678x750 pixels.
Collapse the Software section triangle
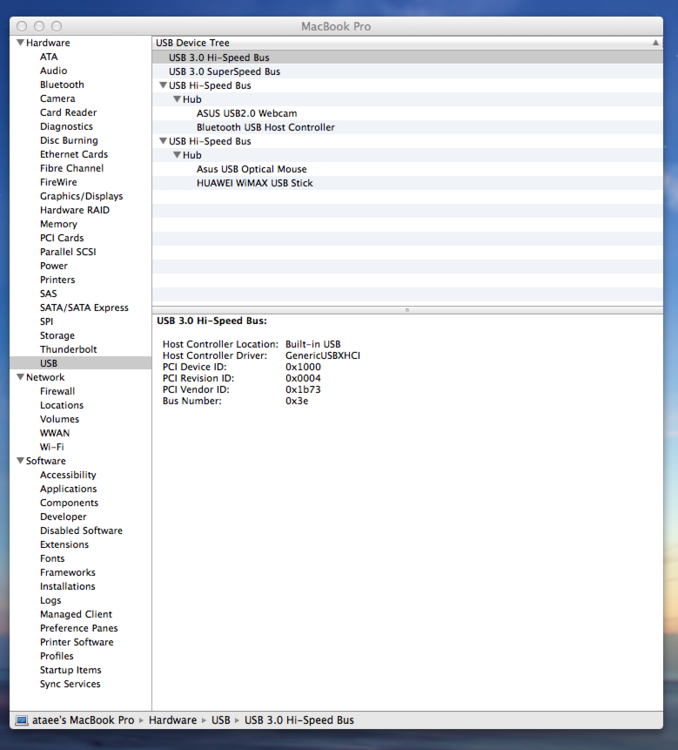tap(20, 461)
